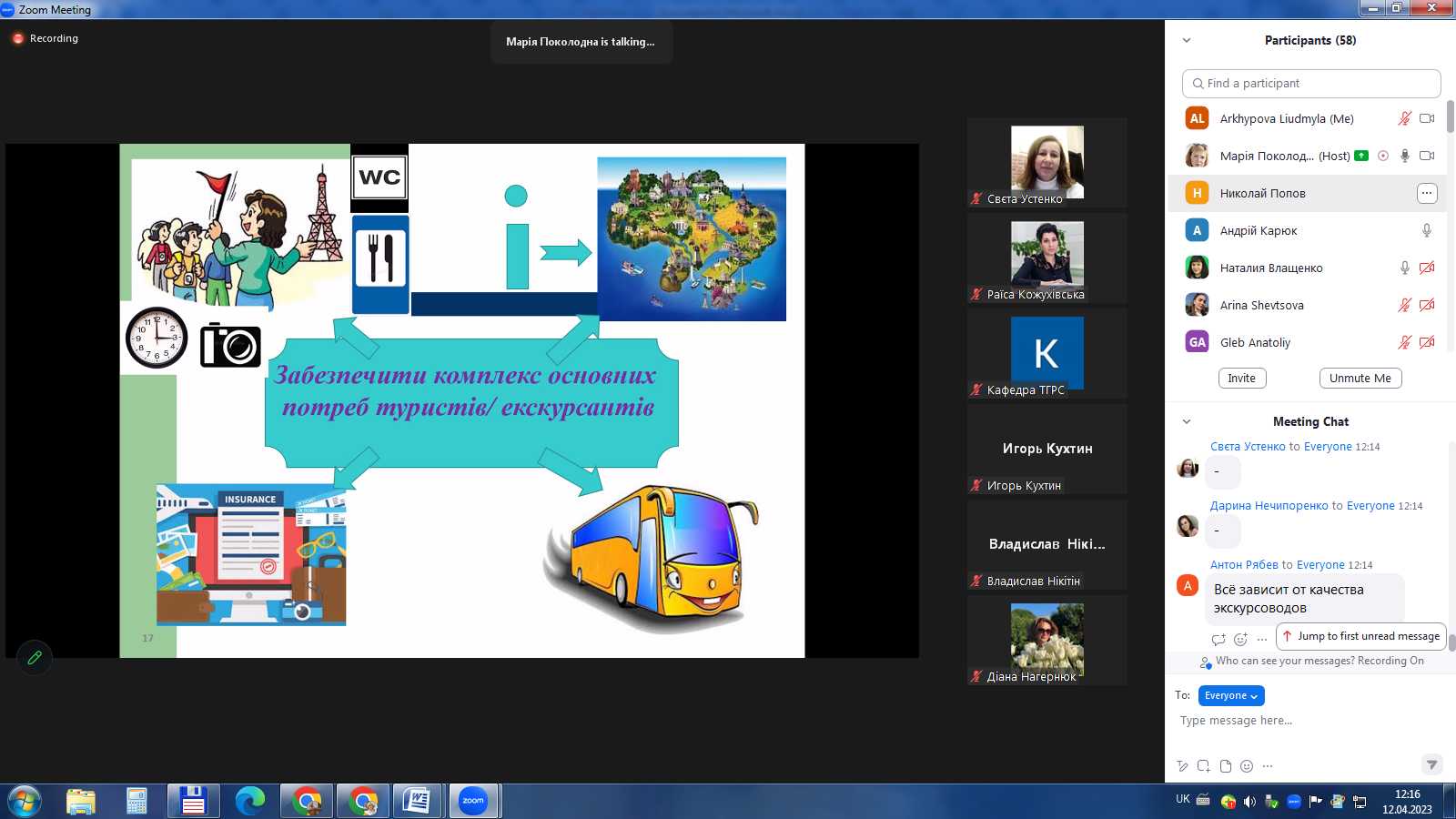
Task: Open text formatting icon in chat toolbar
Action: [x=1181, y=766]
